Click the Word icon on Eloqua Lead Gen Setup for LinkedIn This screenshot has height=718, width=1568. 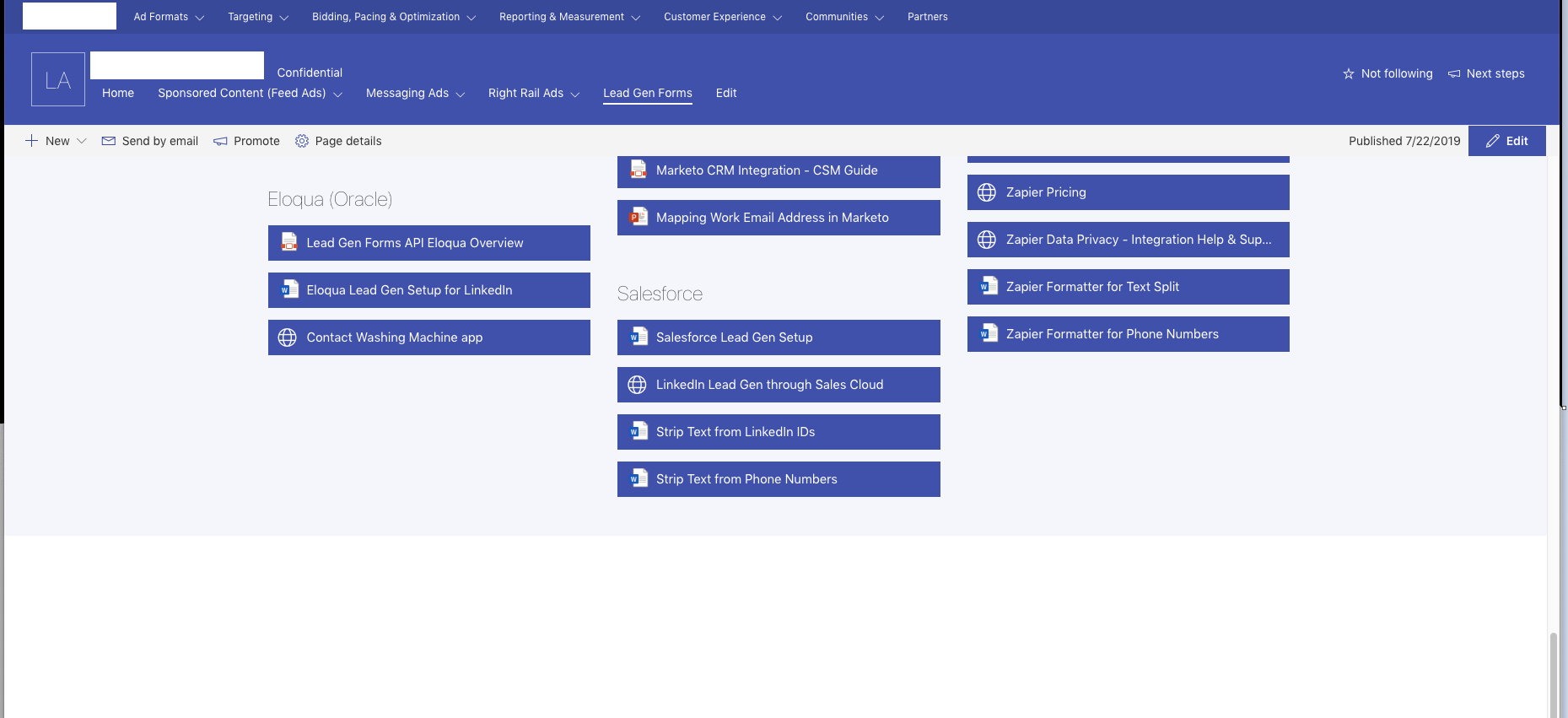(x=289, y=289)
